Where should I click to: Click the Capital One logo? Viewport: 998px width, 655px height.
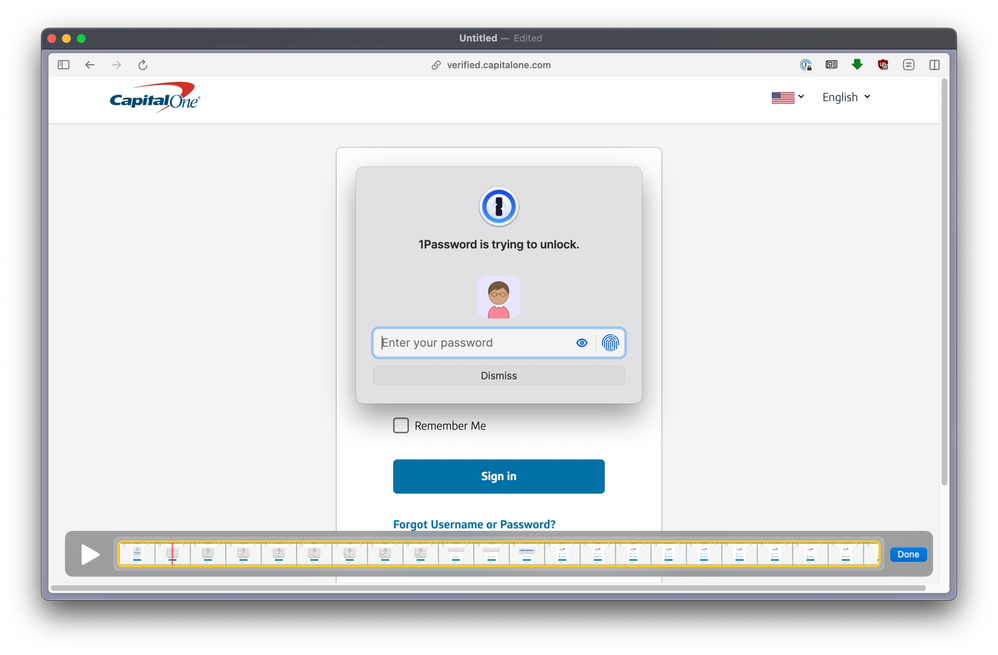click(155, 97)
